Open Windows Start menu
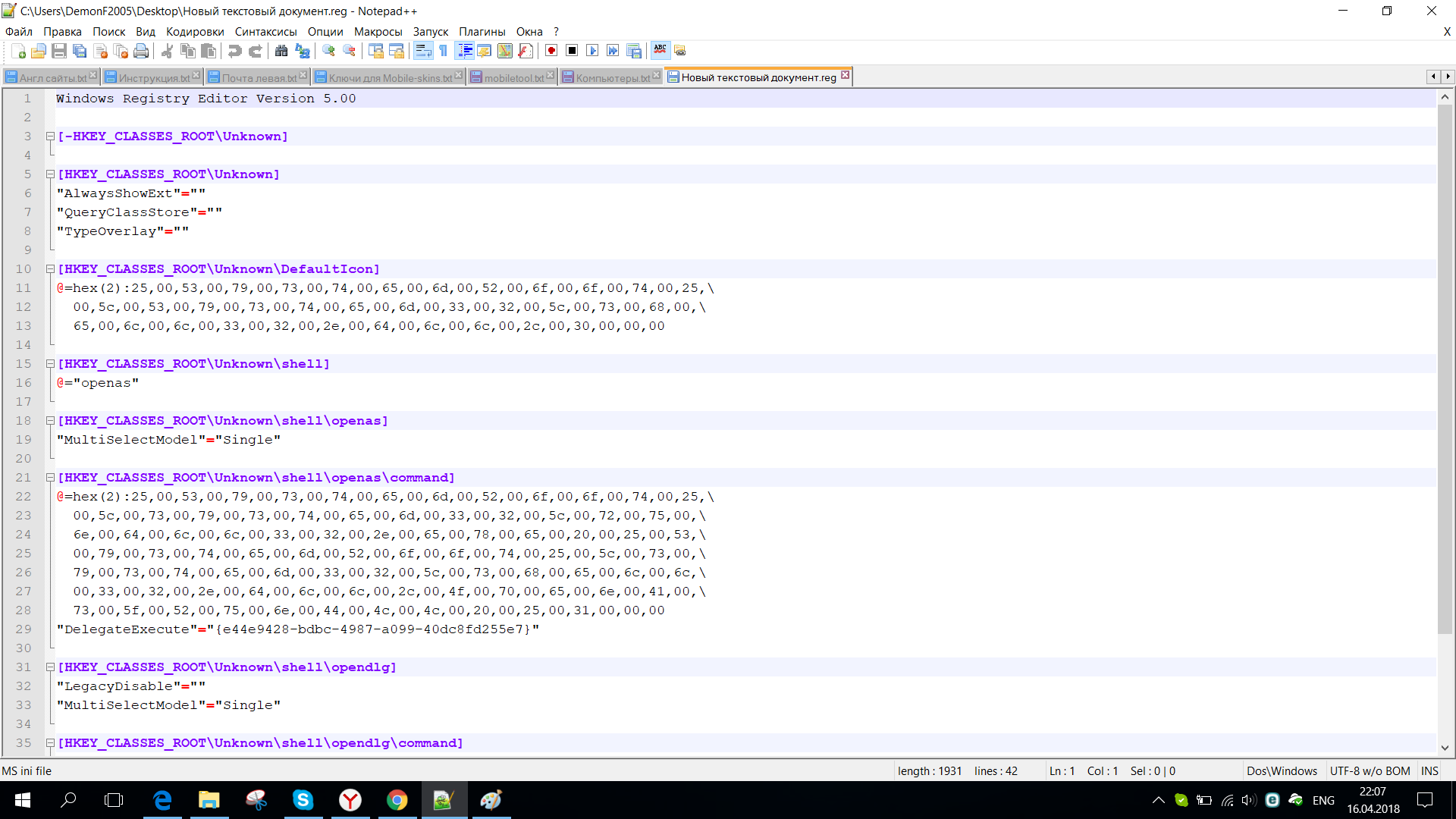The image size is (1456, 819). click(x=23, y=800)
